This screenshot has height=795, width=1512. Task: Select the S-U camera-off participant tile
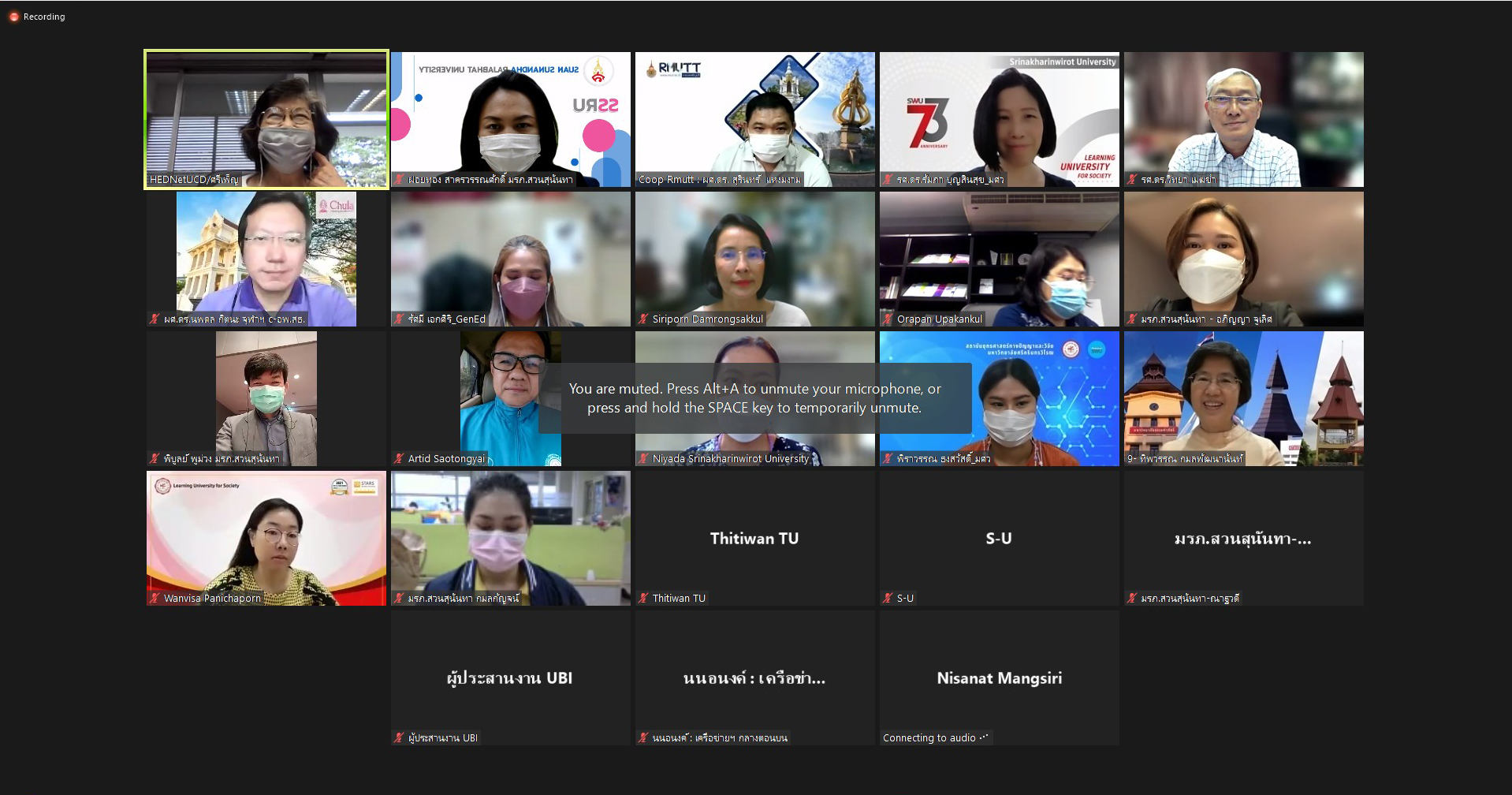(x=999, y=538)
